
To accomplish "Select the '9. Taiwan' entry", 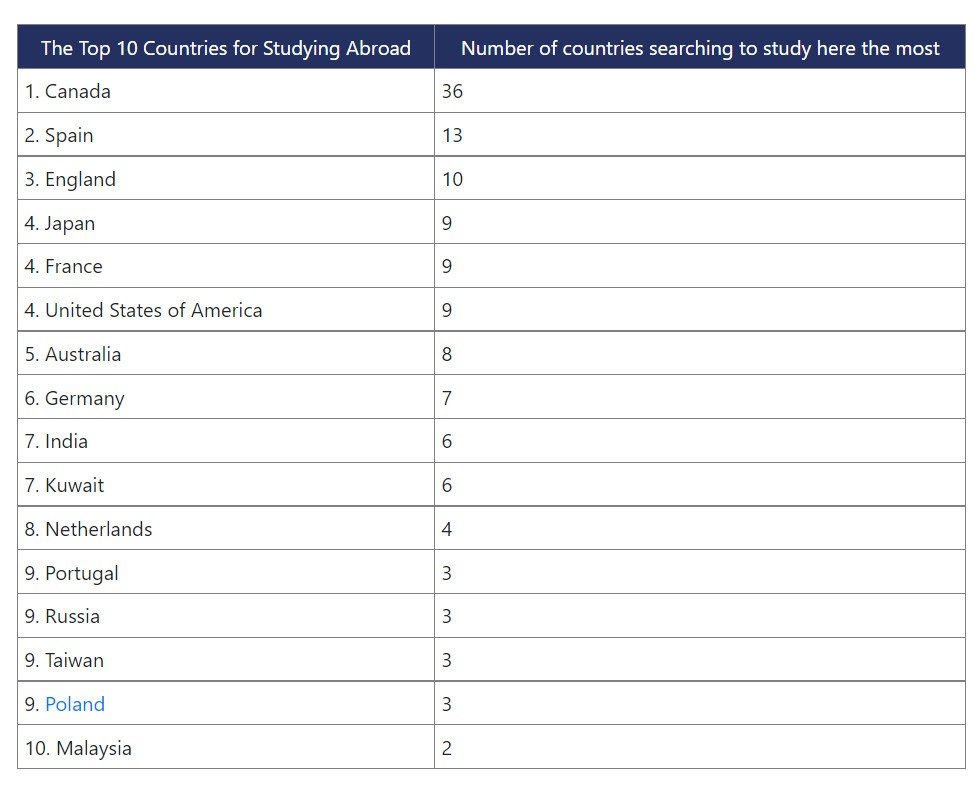I will point(226,660).
